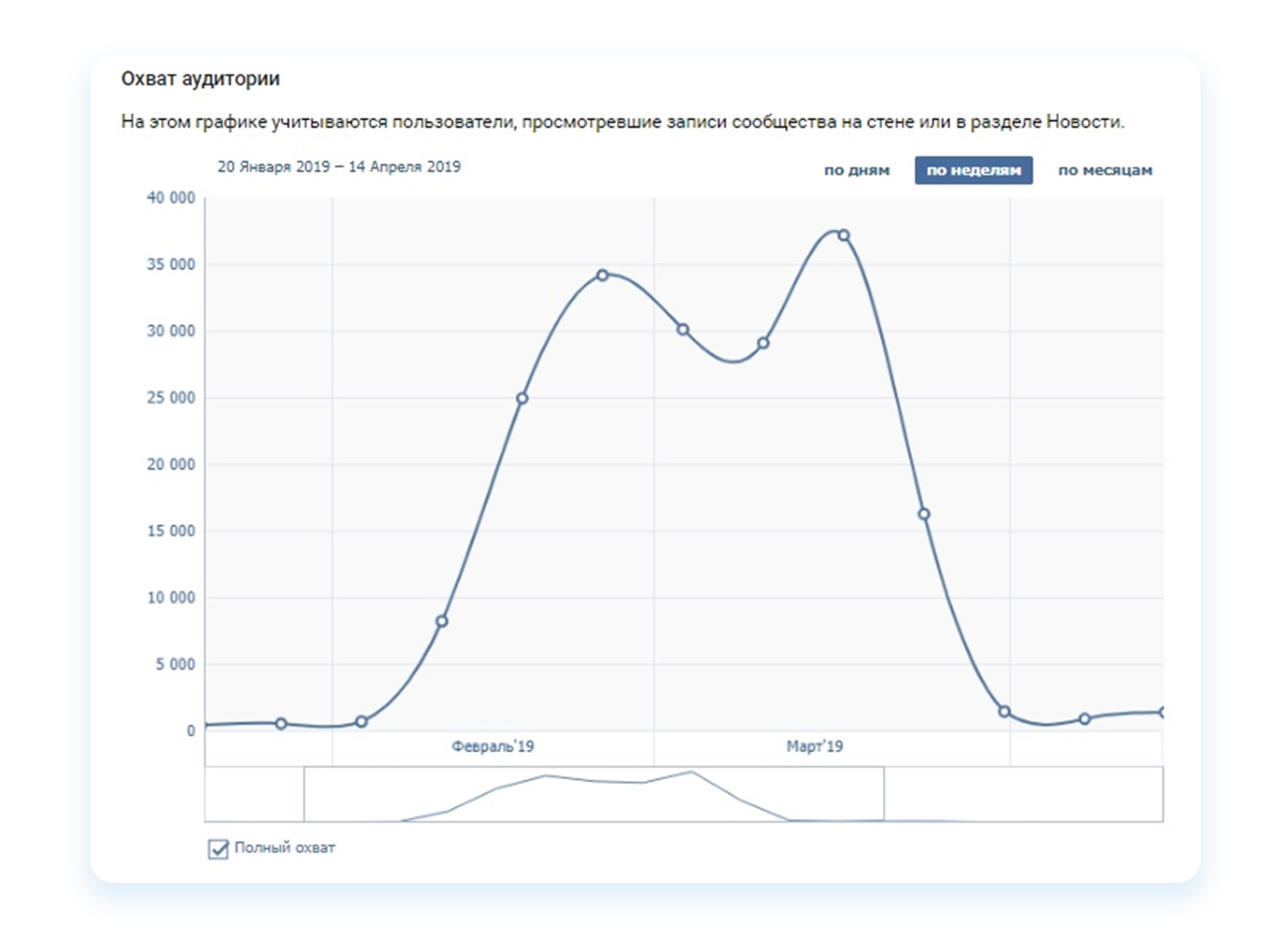Click the "Март'19" axis label
1288x935 pixels.
(x=814, y=746)
